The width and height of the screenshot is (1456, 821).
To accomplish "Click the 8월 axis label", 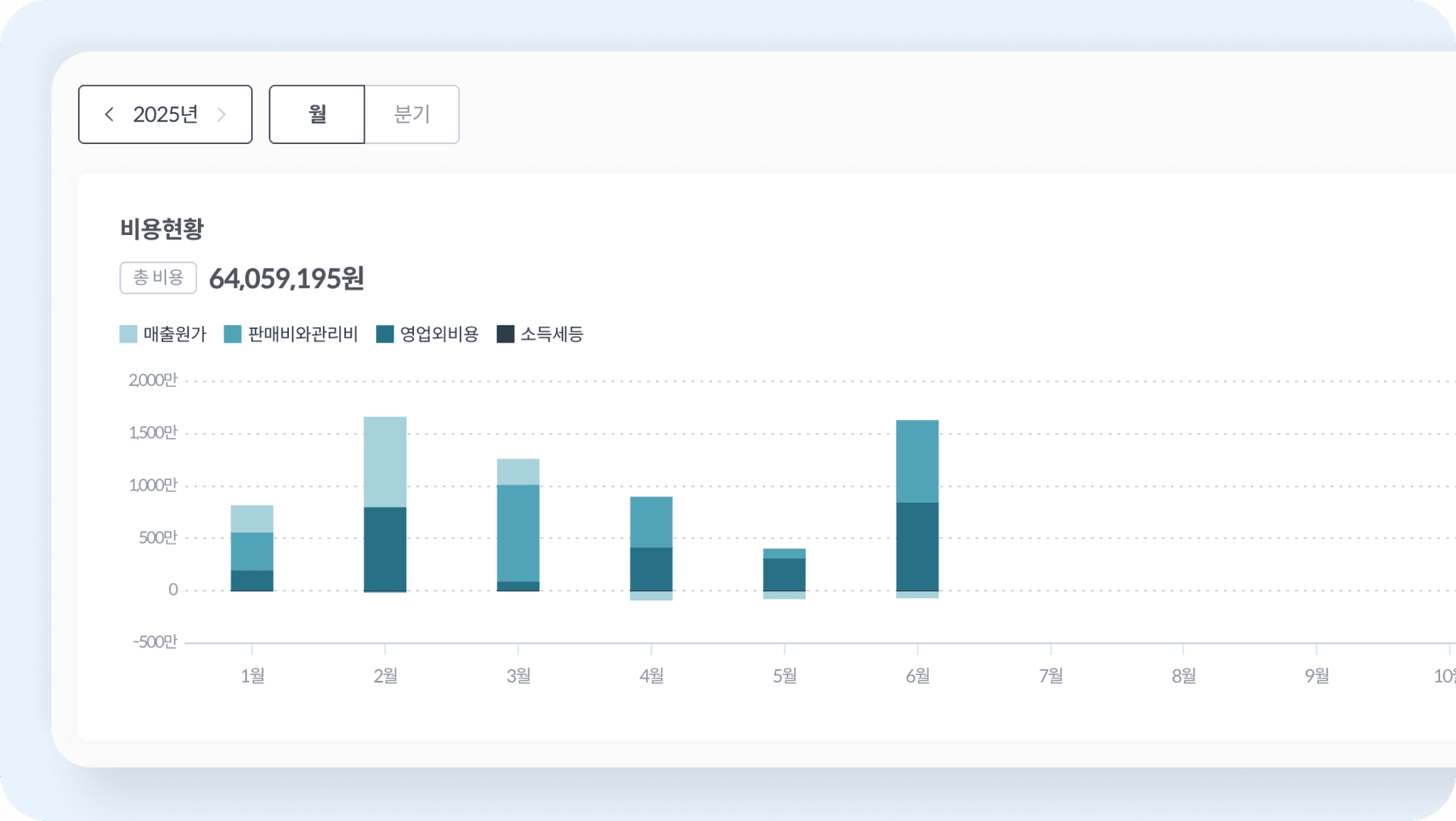I will (1184, 675).
